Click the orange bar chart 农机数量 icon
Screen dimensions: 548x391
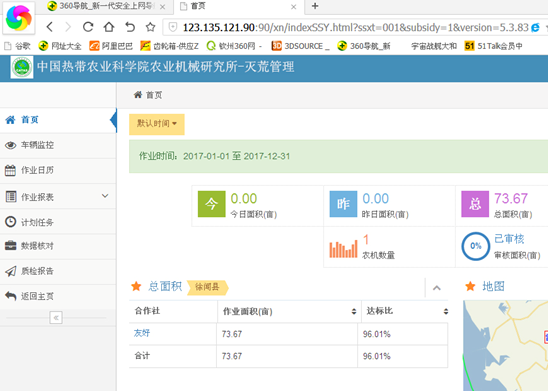(343, 248)
